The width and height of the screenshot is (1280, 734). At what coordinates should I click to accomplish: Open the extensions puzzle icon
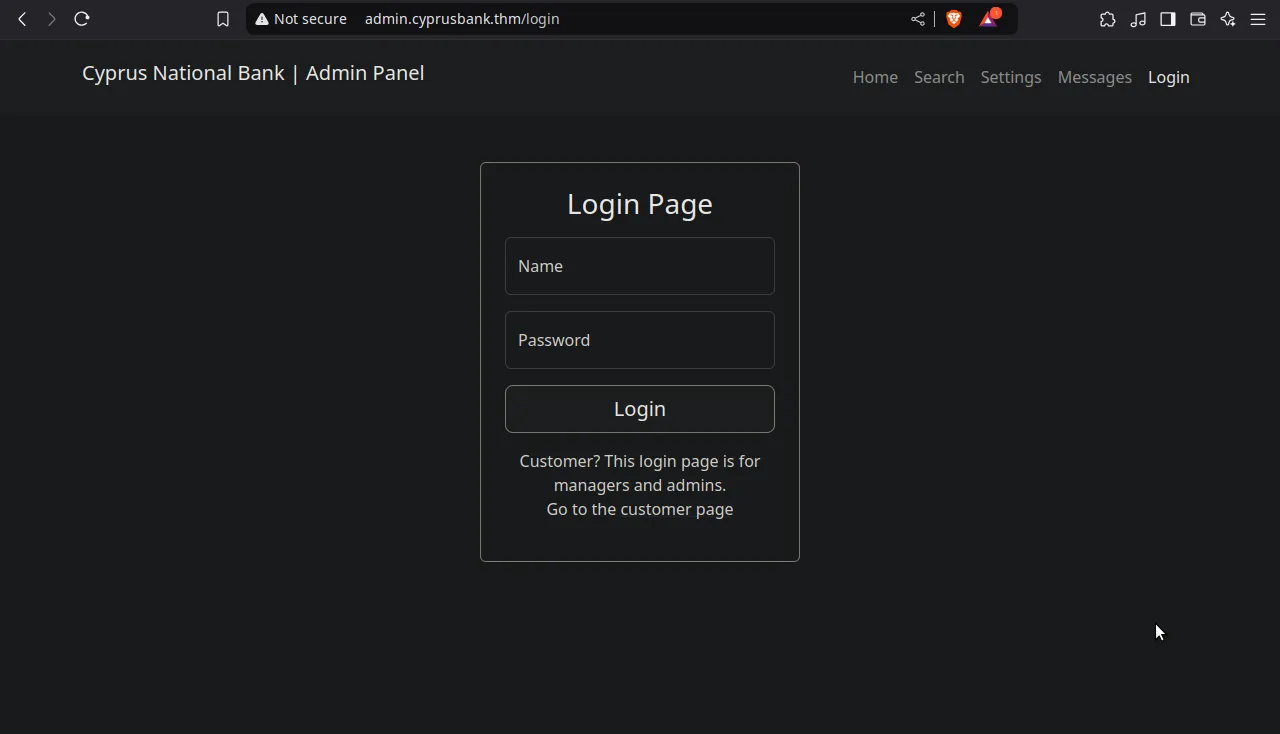point(1107,19)
